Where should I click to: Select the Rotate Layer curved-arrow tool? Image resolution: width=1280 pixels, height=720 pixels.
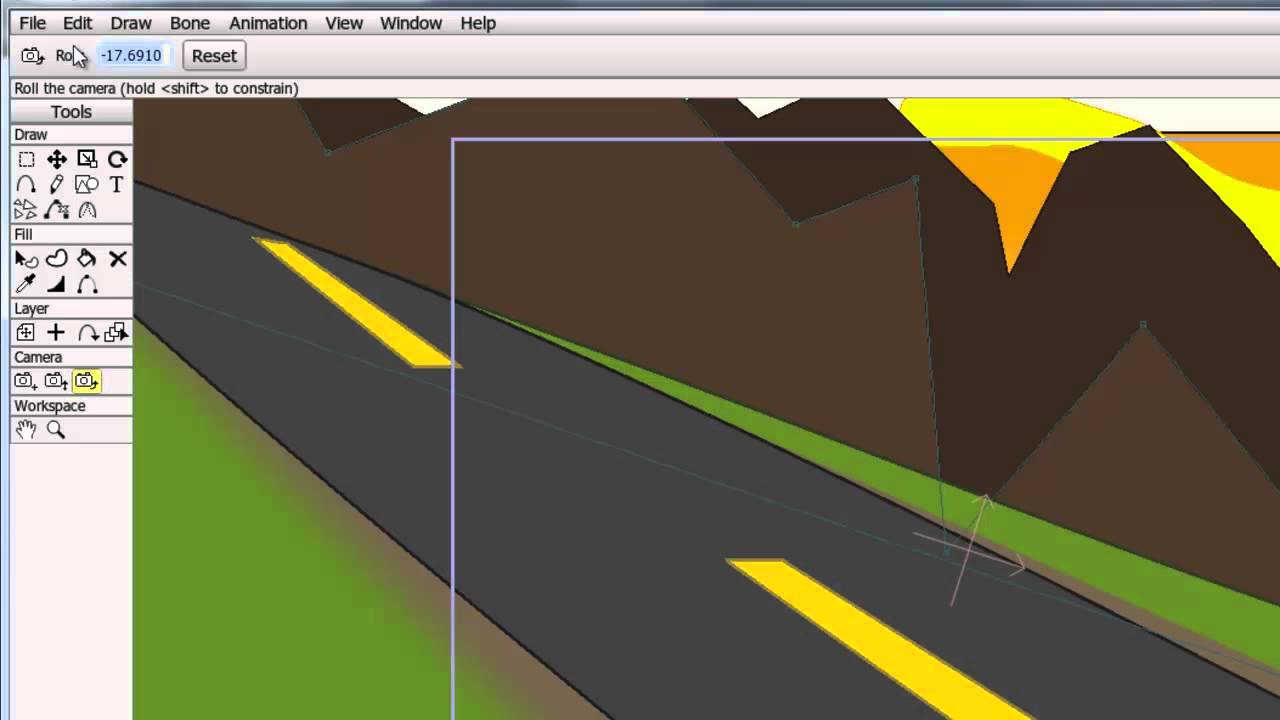tap(87, 333)
